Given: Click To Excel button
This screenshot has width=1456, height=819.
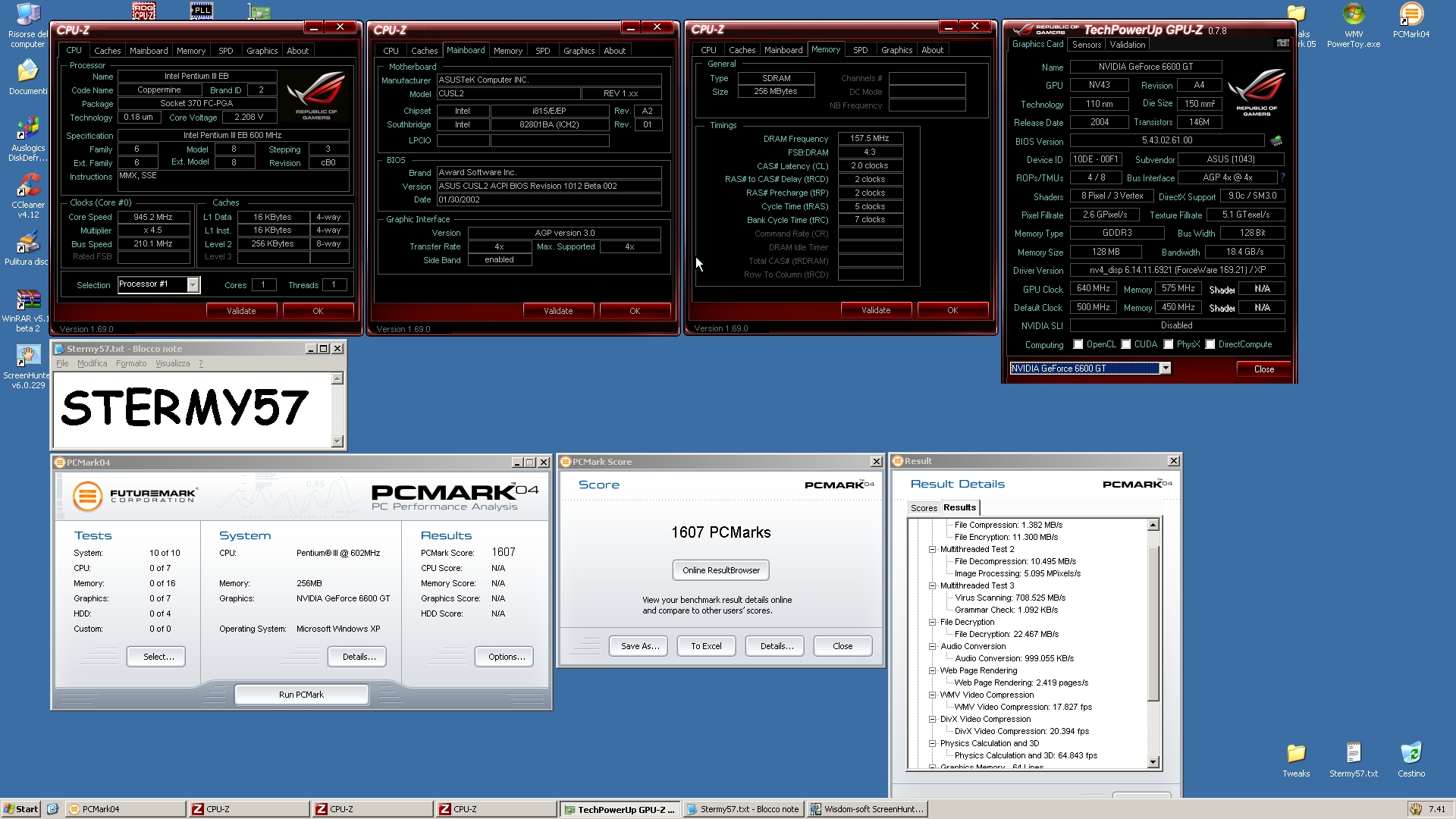Looking at the screenshot, I should (706, 646).
